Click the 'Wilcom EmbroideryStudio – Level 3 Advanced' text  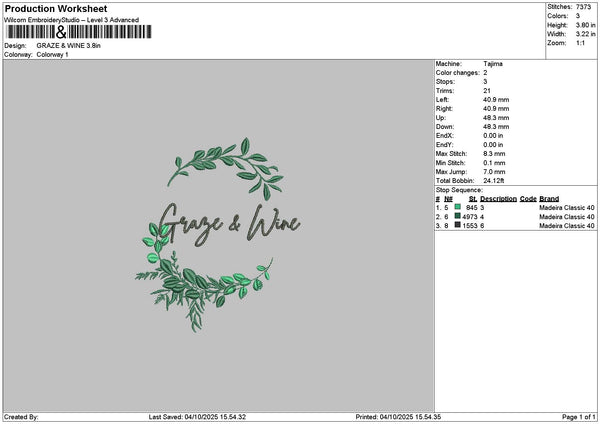(x=72, y=20)
